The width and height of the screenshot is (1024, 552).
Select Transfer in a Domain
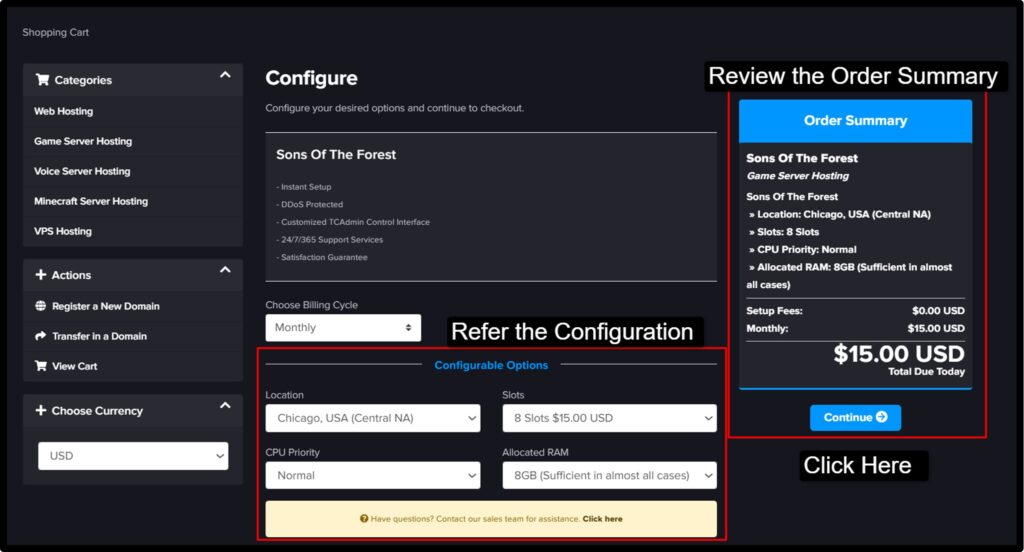tap(99, 336)
